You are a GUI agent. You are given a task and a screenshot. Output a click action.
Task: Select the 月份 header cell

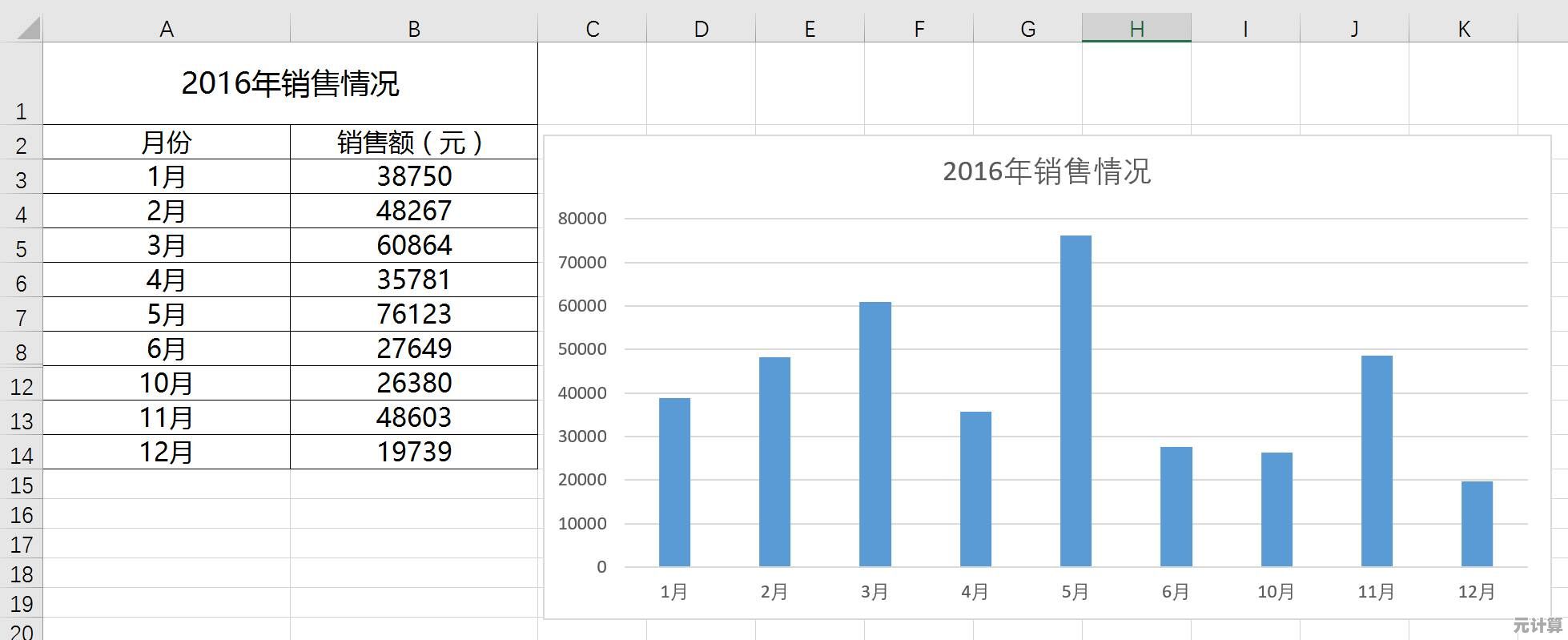167,143
